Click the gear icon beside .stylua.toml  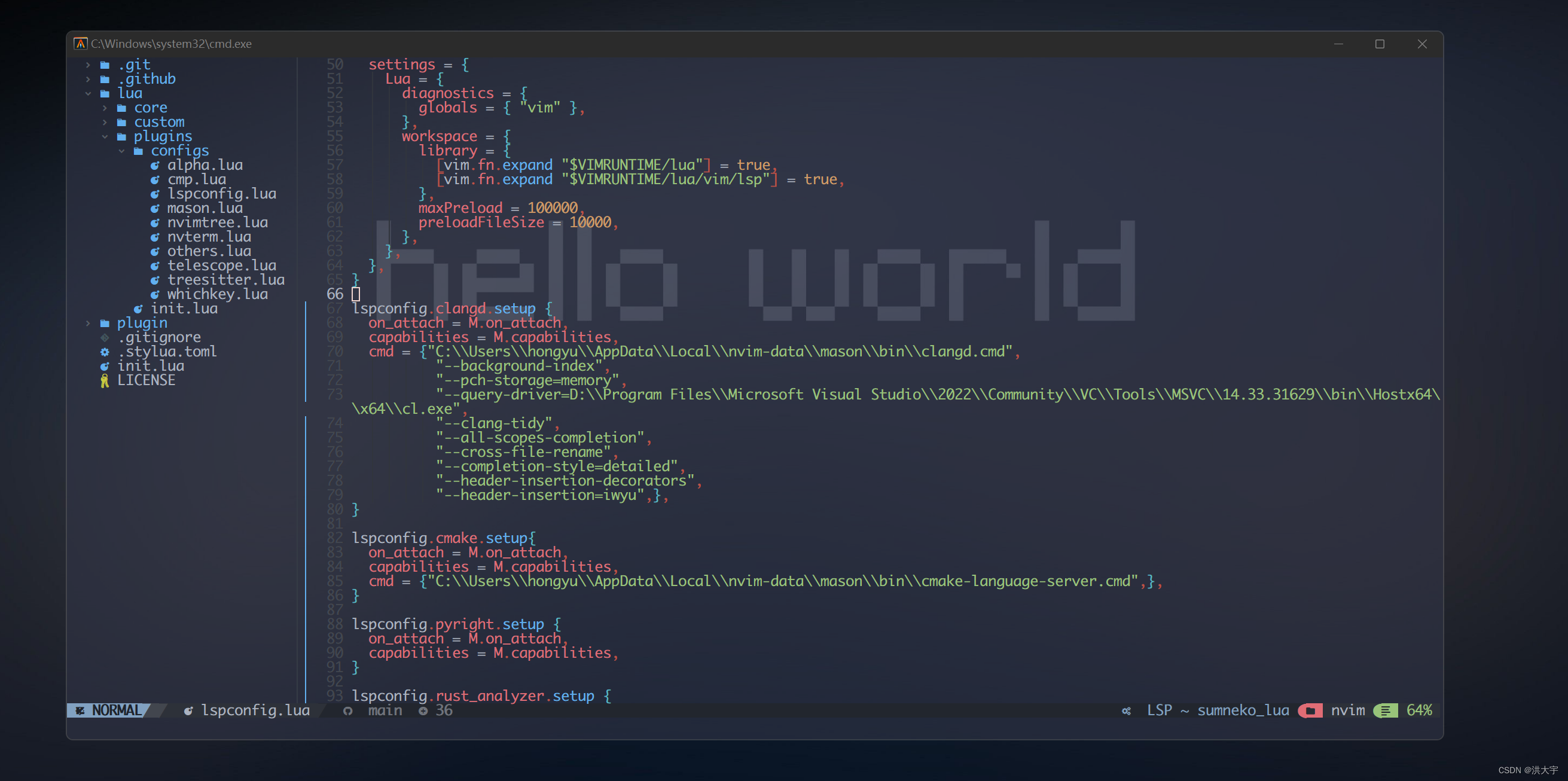pyautogui.click(x=105, y=351)
